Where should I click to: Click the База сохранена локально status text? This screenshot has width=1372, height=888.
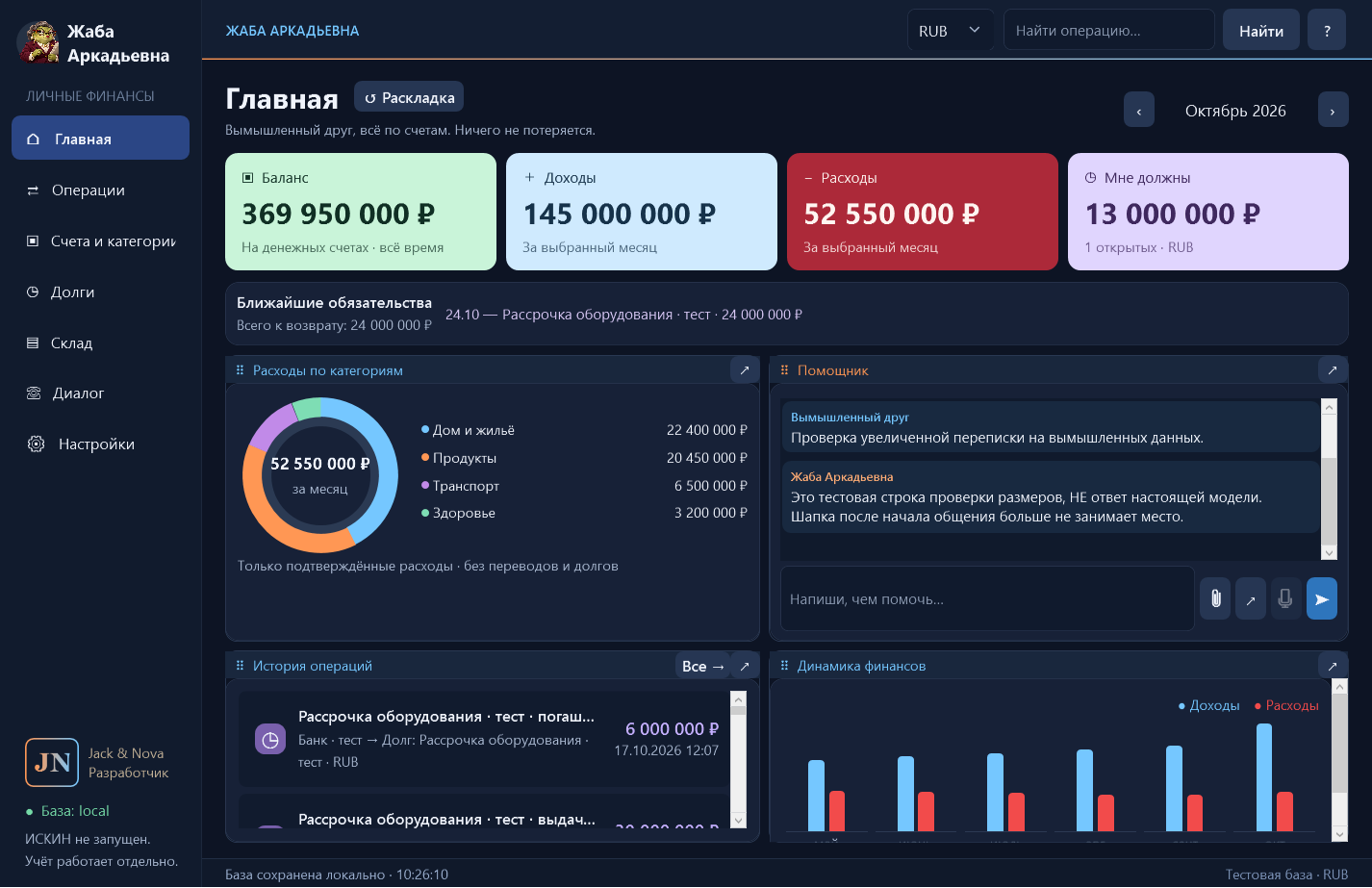tap(337, 875)
